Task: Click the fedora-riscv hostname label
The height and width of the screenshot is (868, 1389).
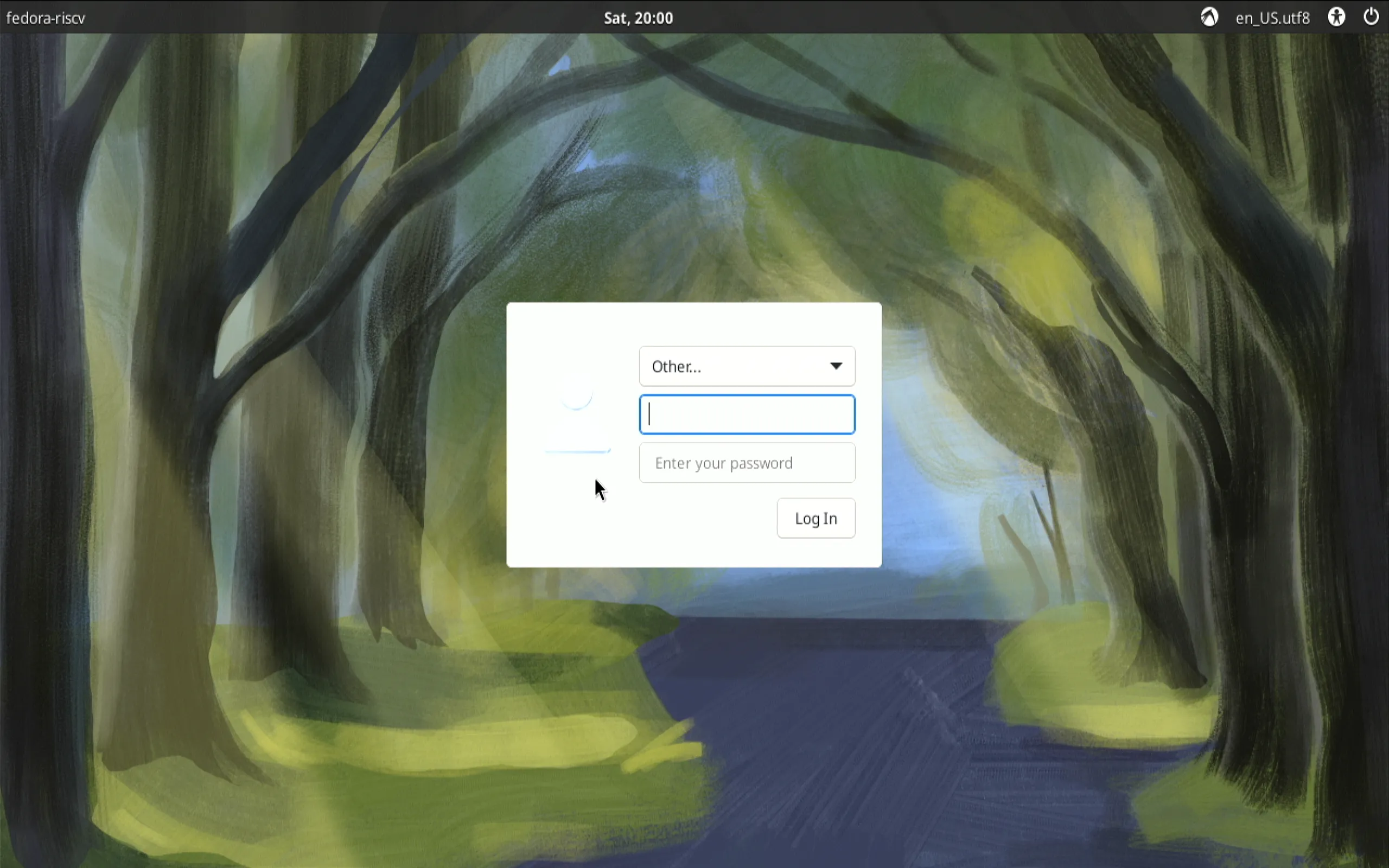Action: point(46,17)
